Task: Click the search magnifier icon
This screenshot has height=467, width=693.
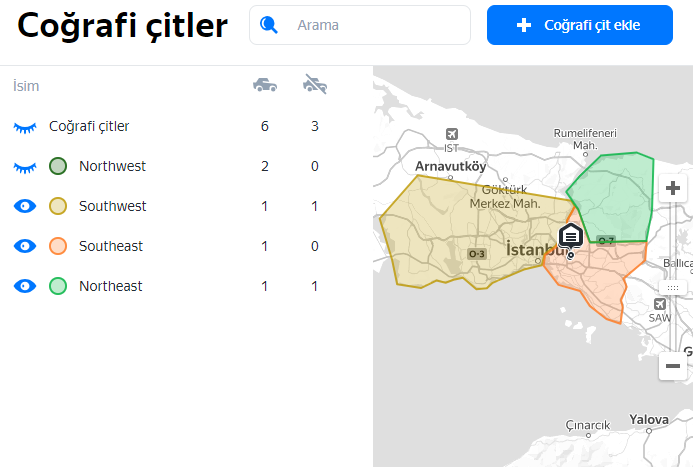Action: point(268,25)
